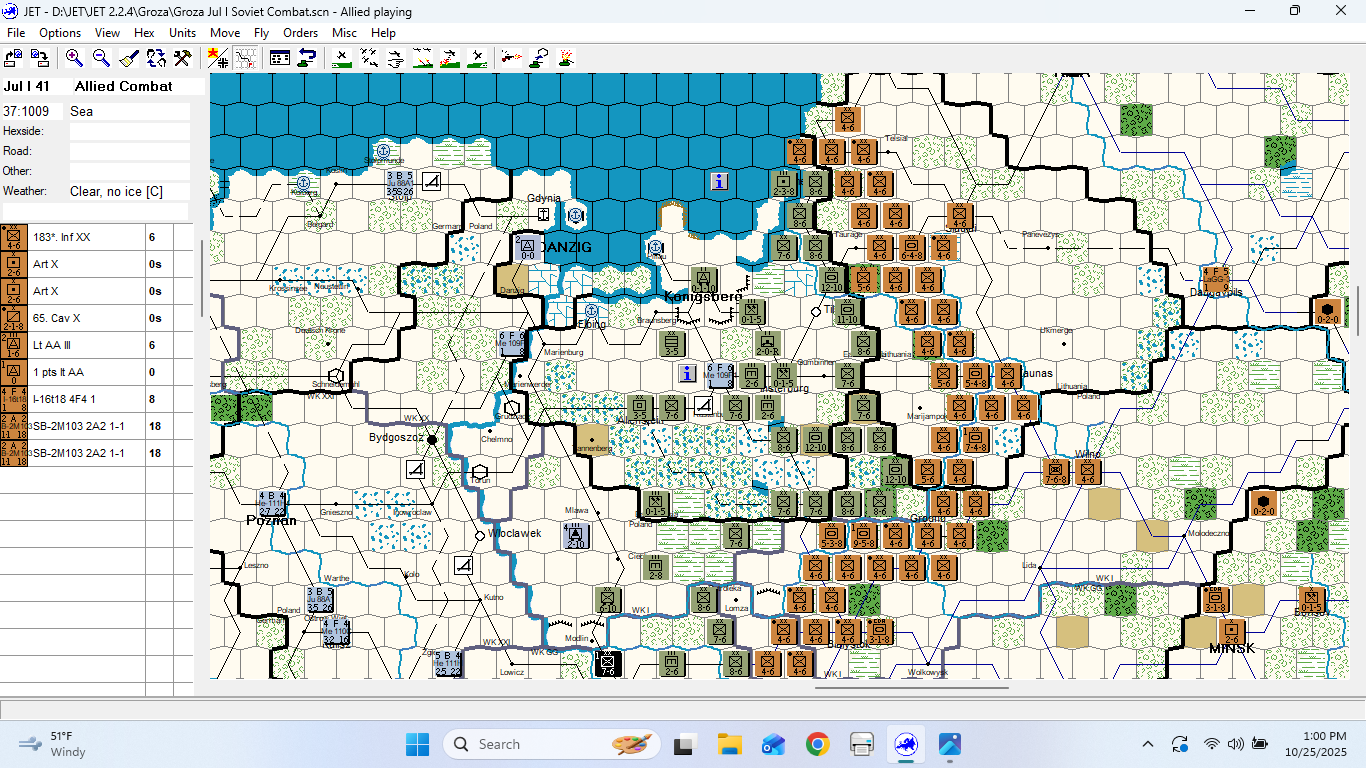Expand the hidden system tray icons chevron
Image resolution: width=1366 pixels, height=768 pixels.
(1148, 744)
